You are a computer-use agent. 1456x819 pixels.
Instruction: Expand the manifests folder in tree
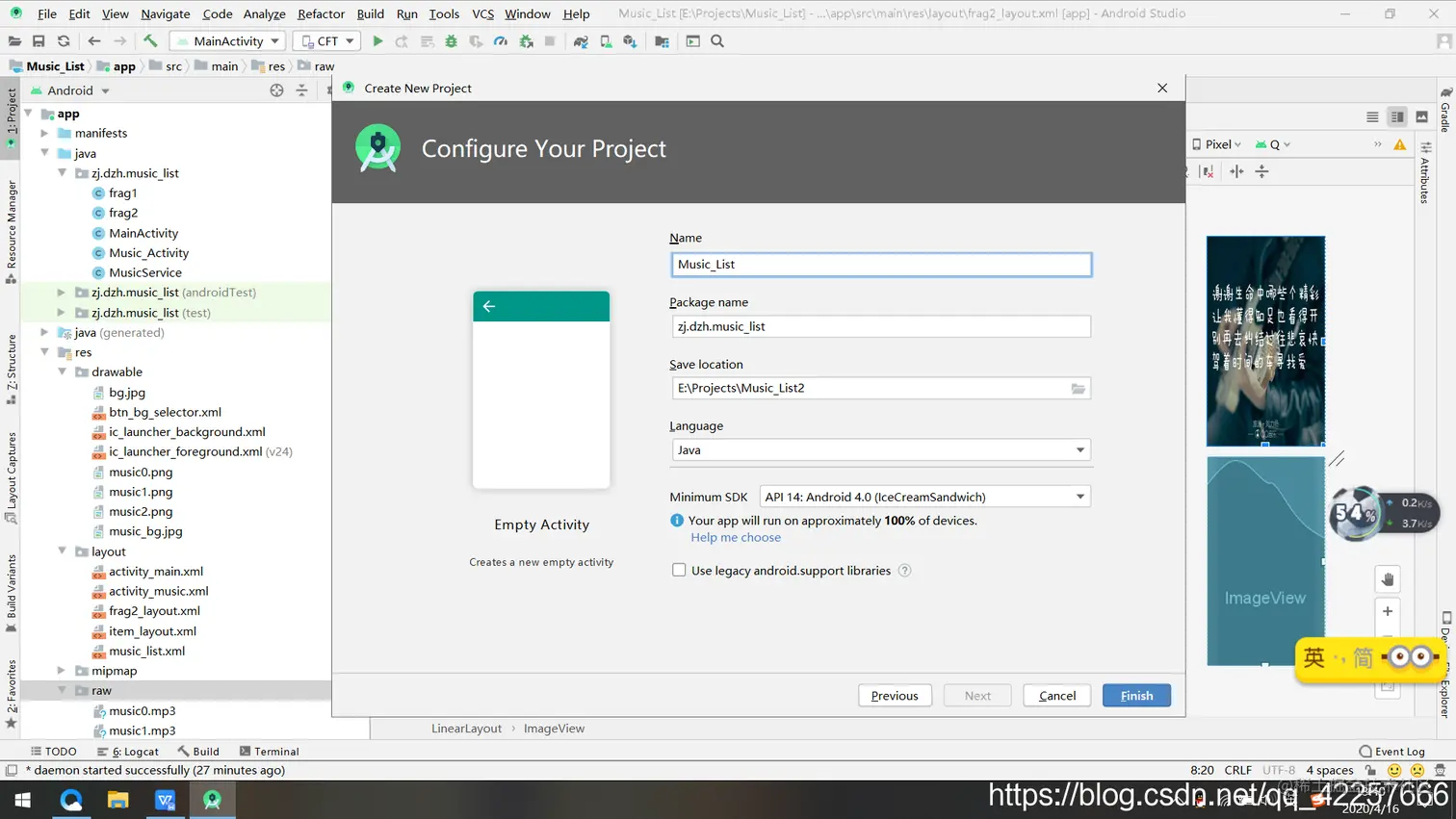point(44,133)
